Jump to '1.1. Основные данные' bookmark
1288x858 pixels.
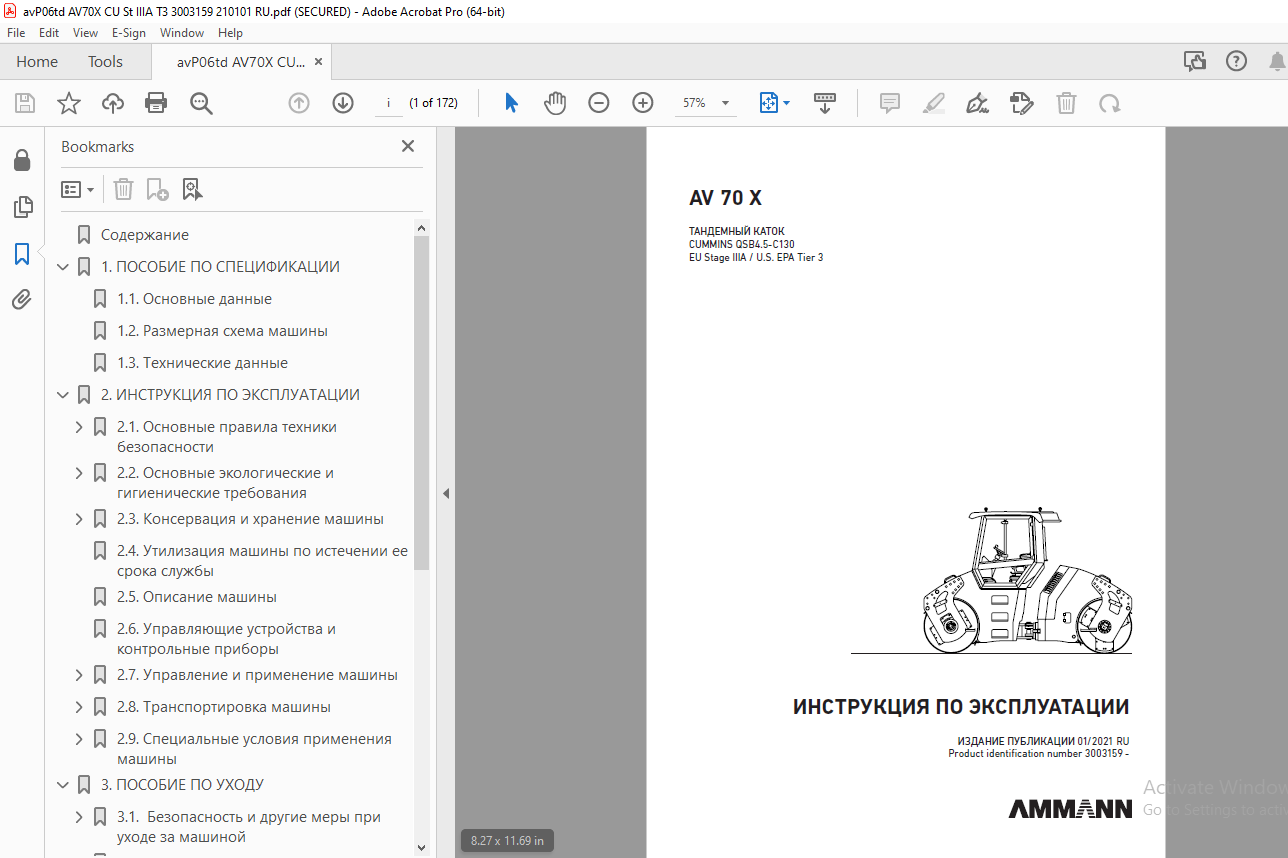click(x=194, y=299)
